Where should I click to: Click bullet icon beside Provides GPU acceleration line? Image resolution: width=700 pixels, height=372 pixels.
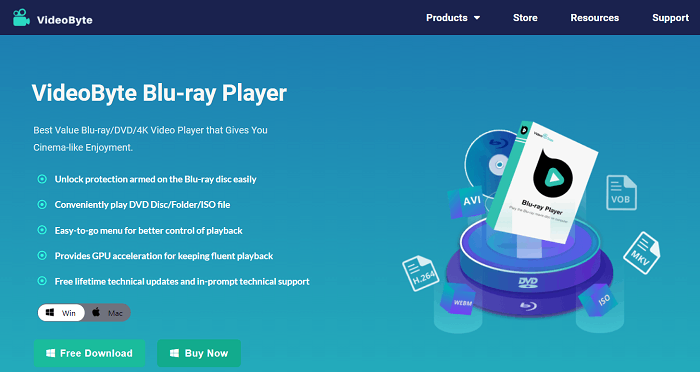(x=42, y=255)
